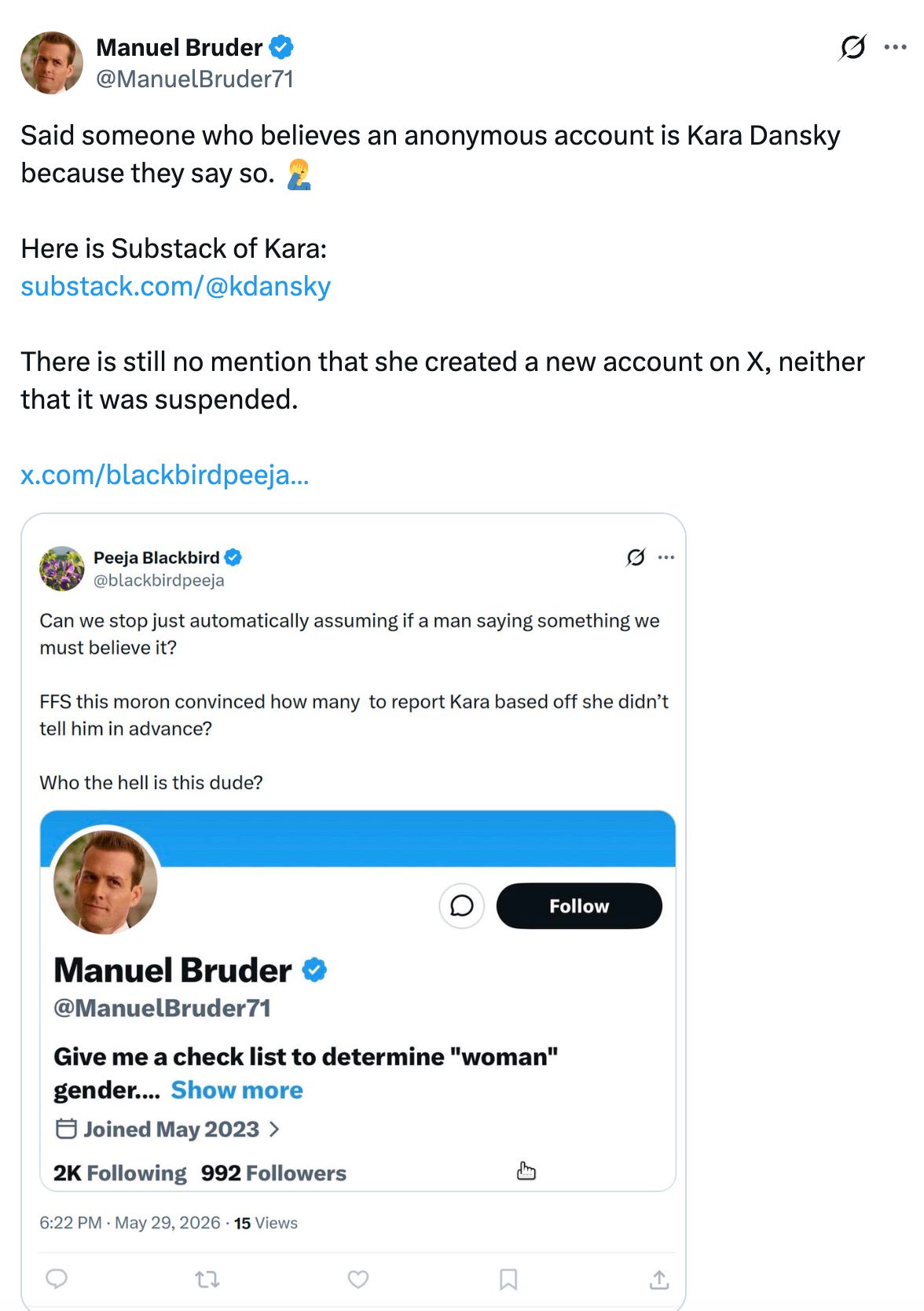Click the share upload icon
924x1311 pixels.
[x=659, y=1280]
